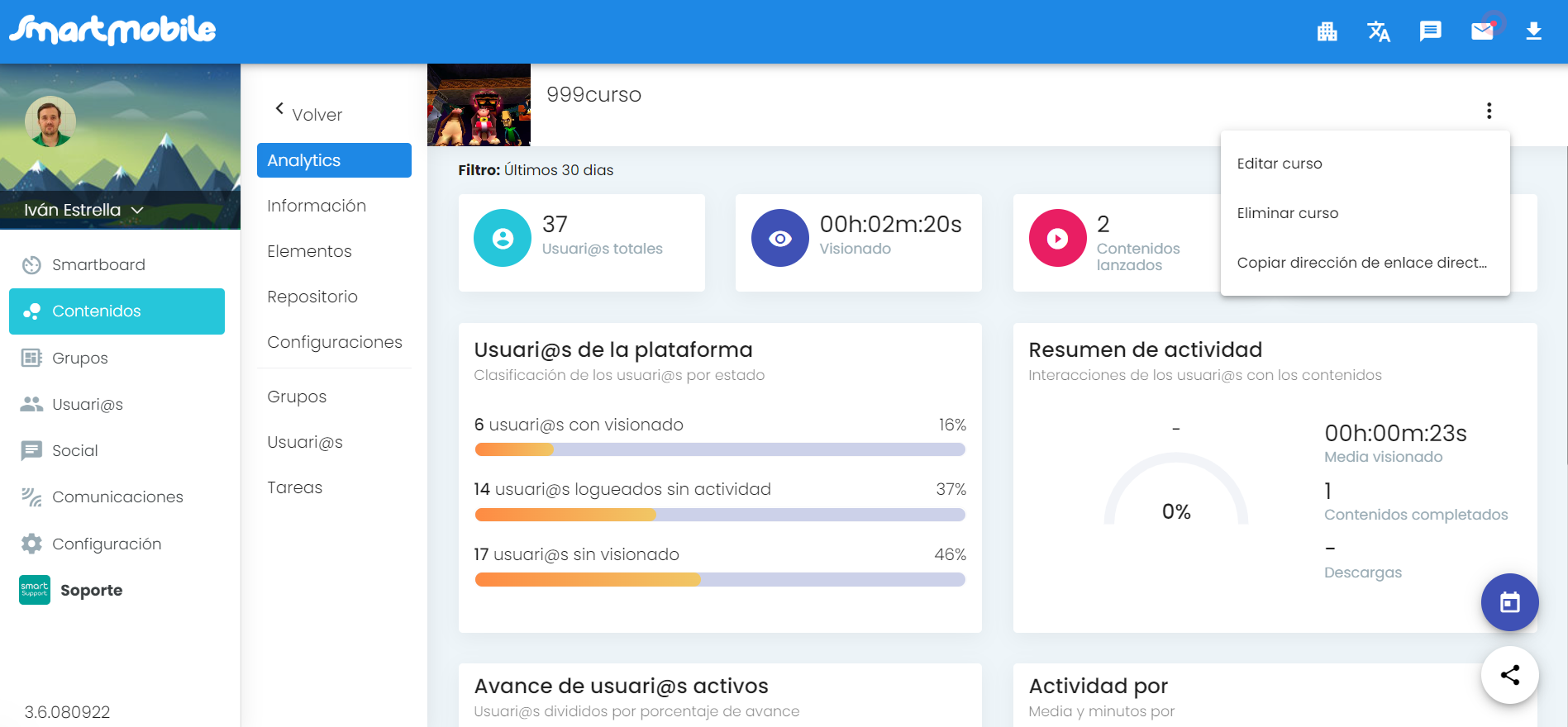Open the mail inbox icon
The height and width of the screenshot is (727, 1568).
1482,31
